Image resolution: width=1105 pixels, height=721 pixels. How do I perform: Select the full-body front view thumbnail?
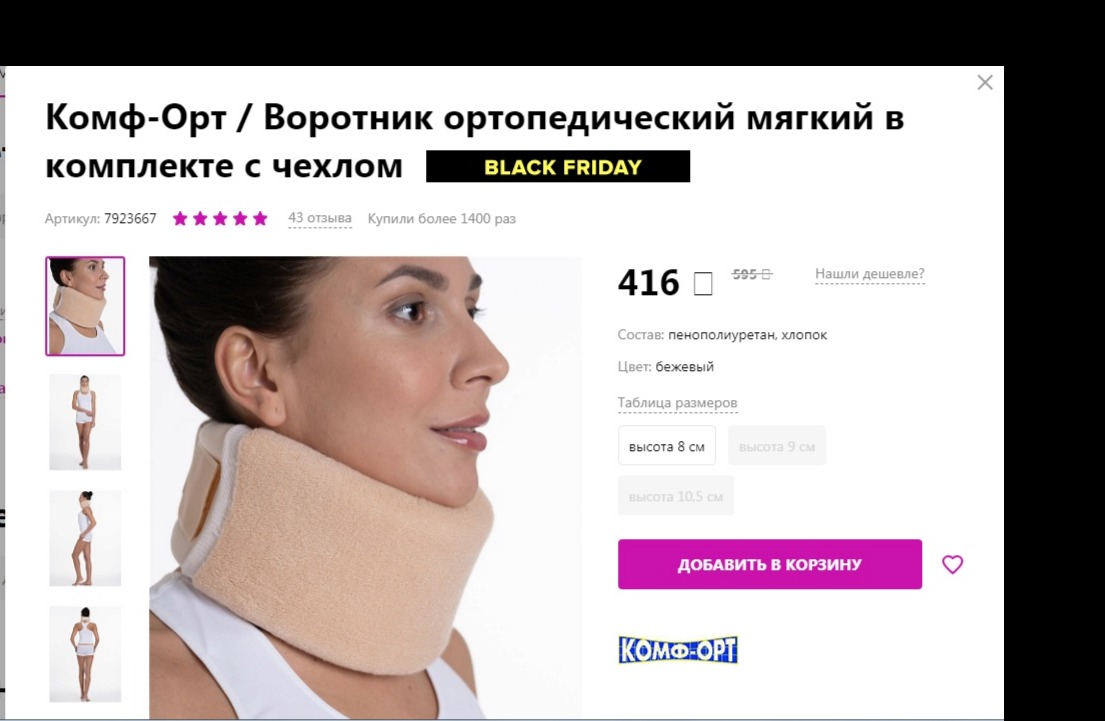pos(85,422)
